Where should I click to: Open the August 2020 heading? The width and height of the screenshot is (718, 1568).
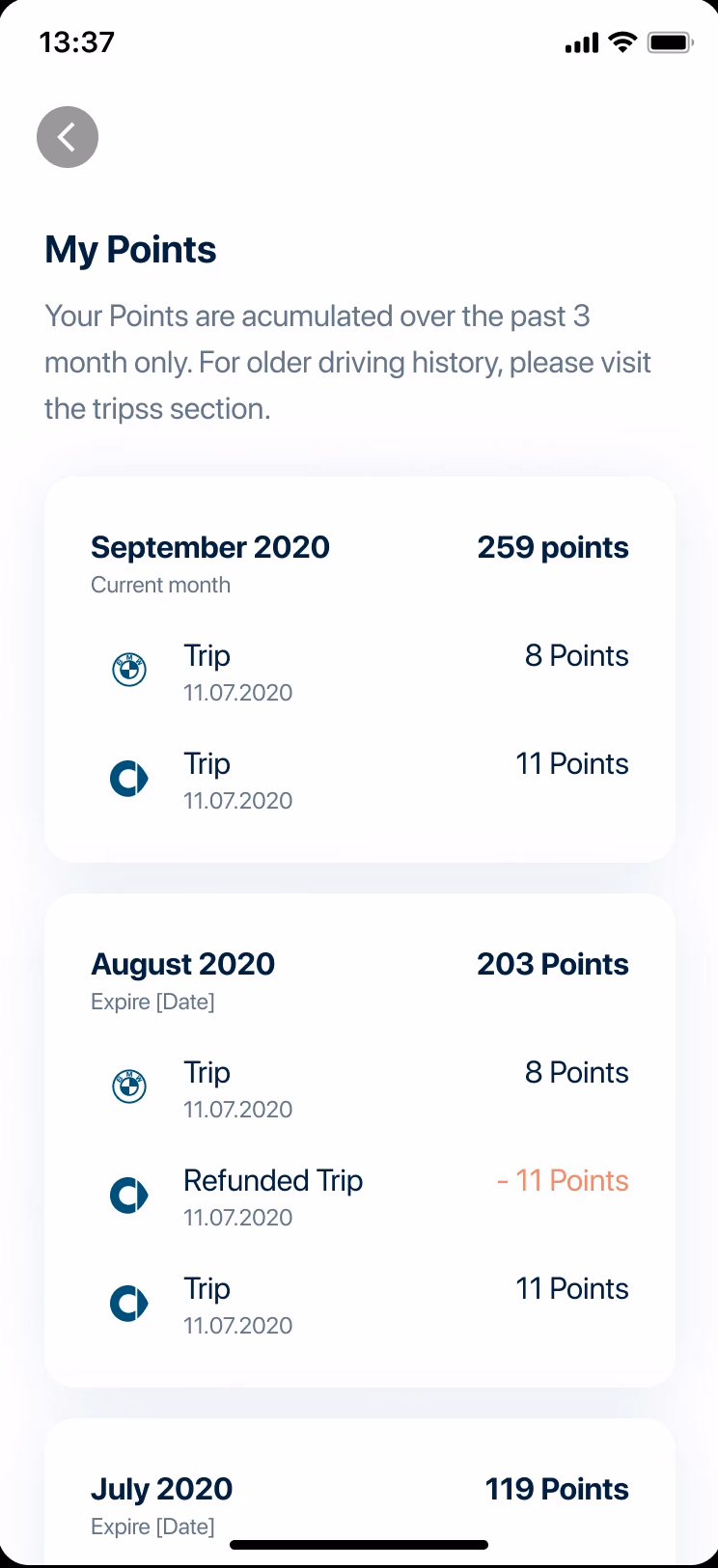pos(183,964)
